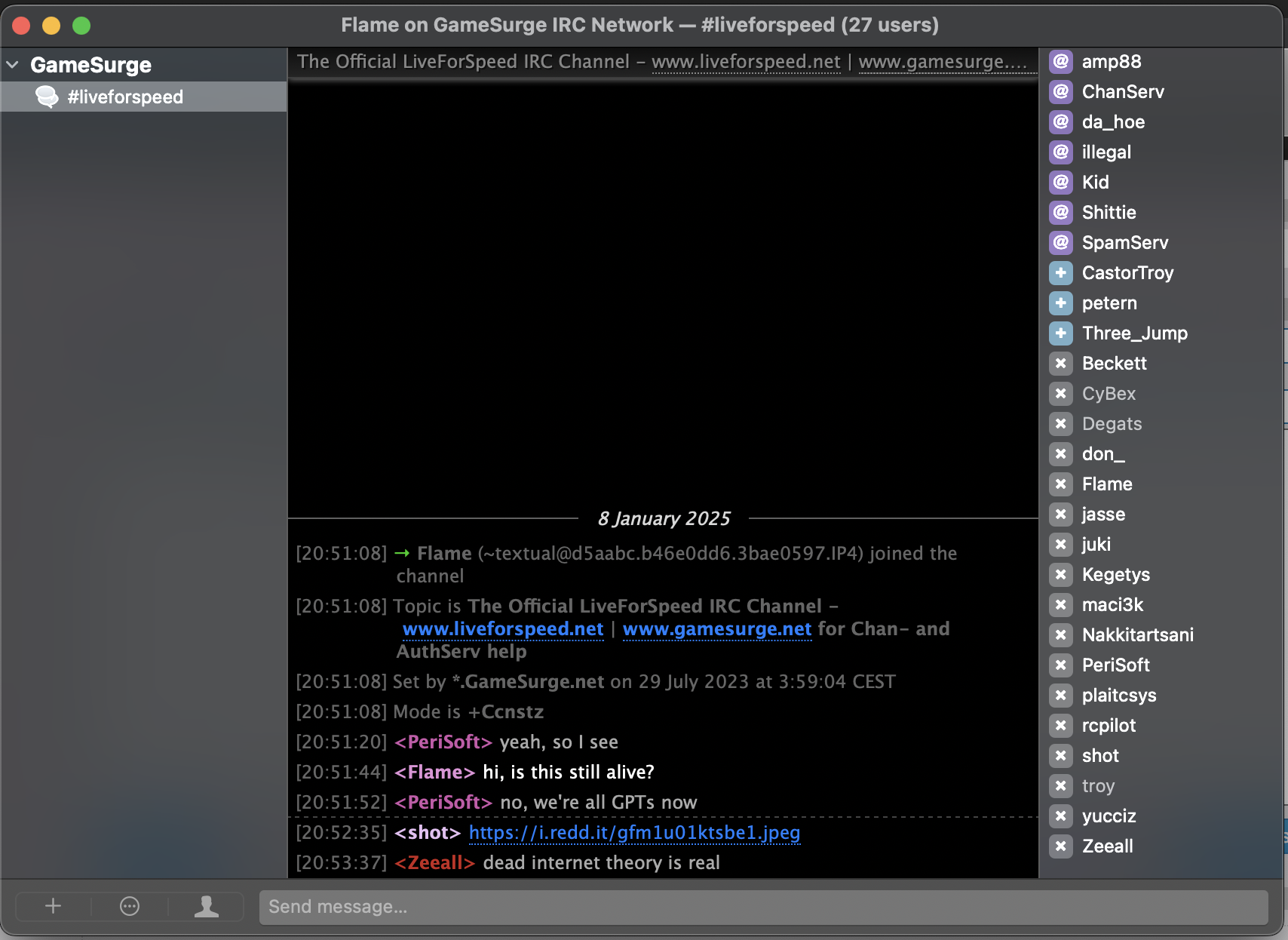Viewport: 1288px width, 940px height.
Task: Select amp88 in the user list
Action: [x=1112, y=61]
